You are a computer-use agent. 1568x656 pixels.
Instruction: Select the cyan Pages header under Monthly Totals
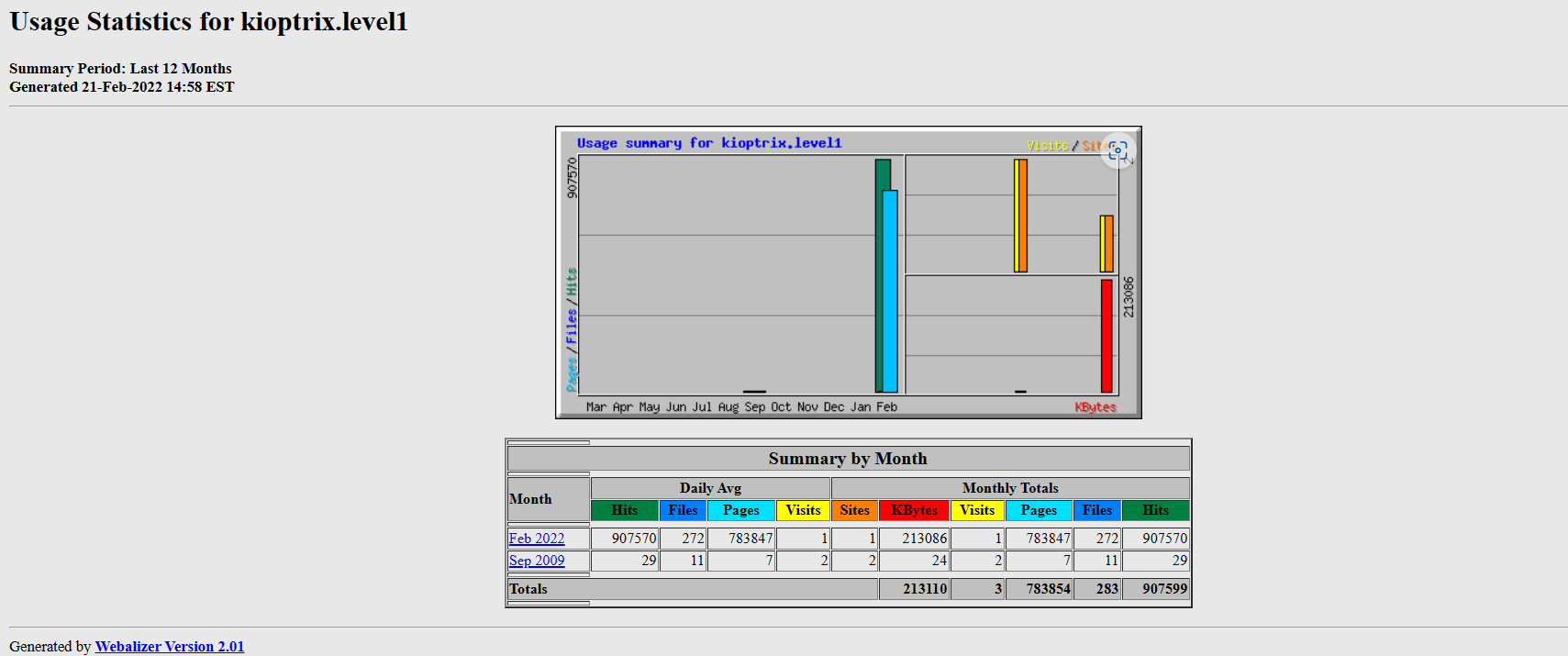(x=1039, y=510)
